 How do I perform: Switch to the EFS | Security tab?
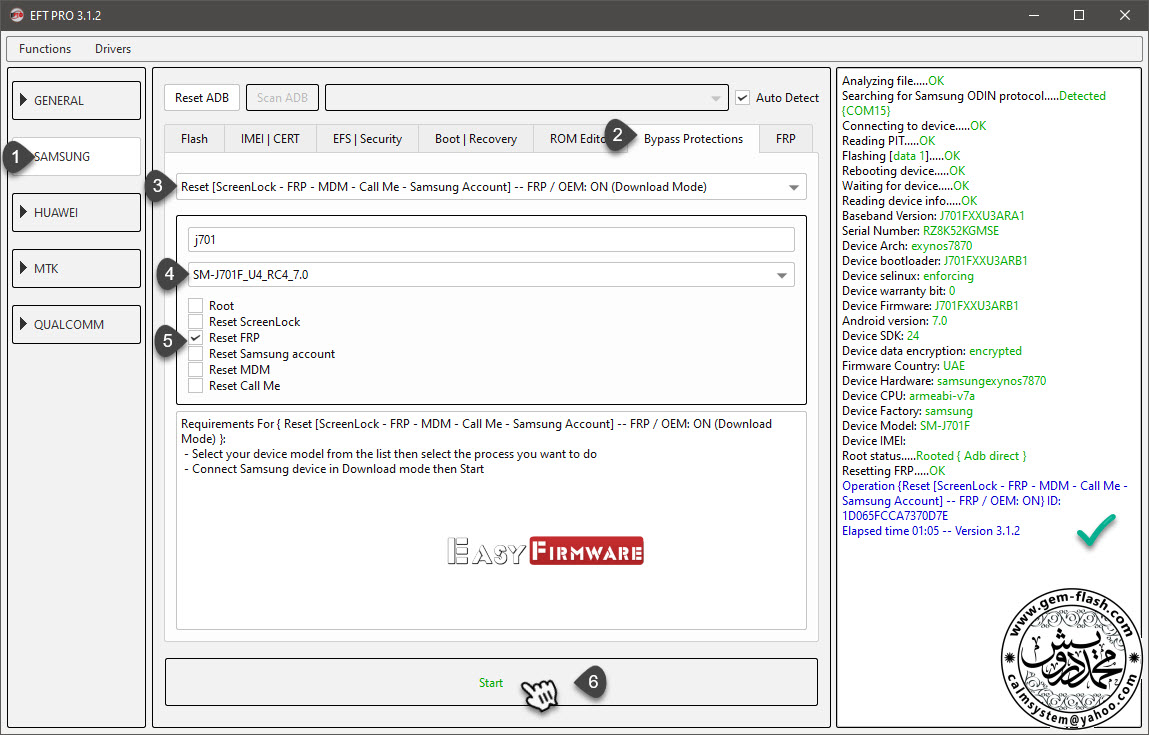click(x=367, y=138)
